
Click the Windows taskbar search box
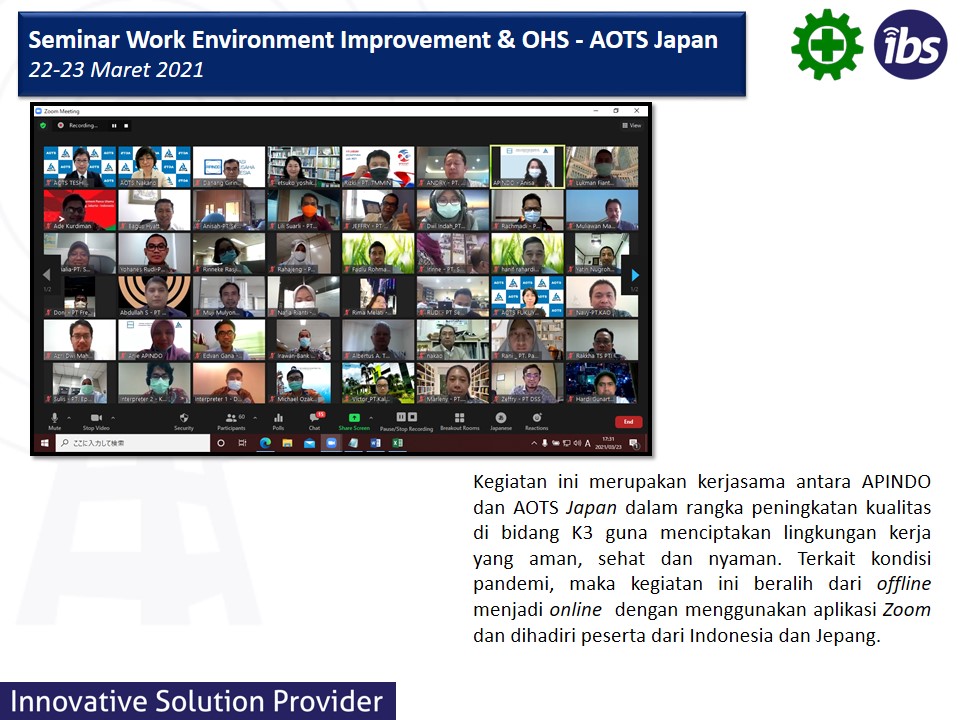point(133,443)
